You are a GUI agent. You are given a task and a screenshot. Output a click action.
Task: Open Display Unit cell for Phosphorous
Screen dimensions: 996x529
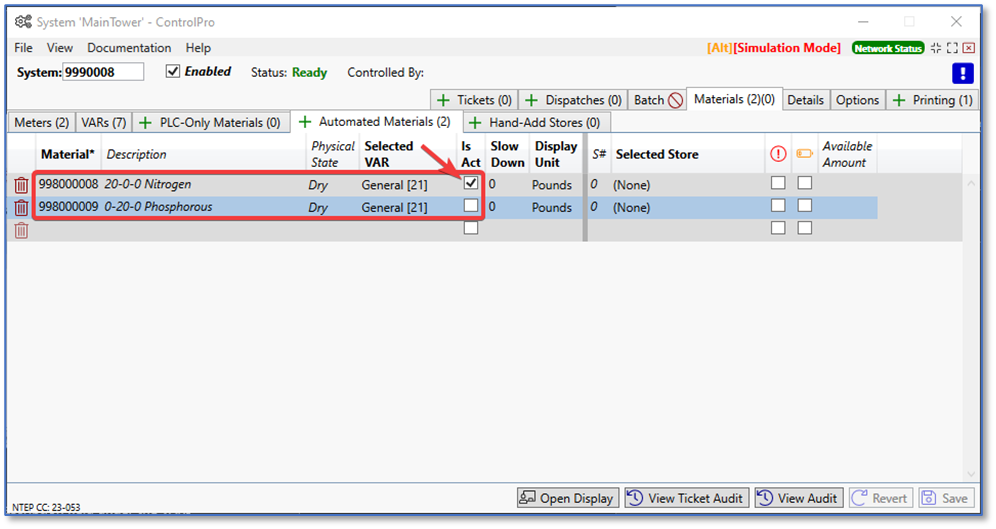(x=552, y=208)
